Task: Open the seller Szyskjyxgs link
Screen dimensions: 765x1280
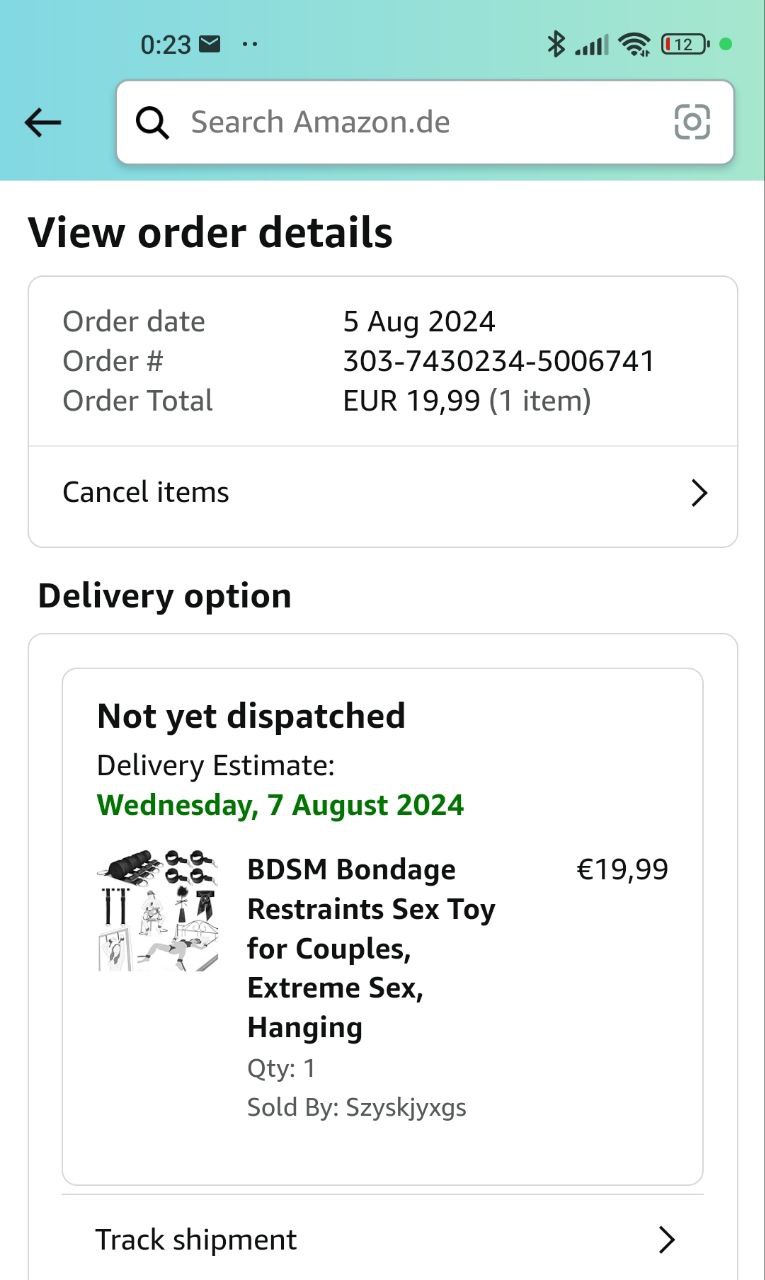Action: (x=405, y=1108)
